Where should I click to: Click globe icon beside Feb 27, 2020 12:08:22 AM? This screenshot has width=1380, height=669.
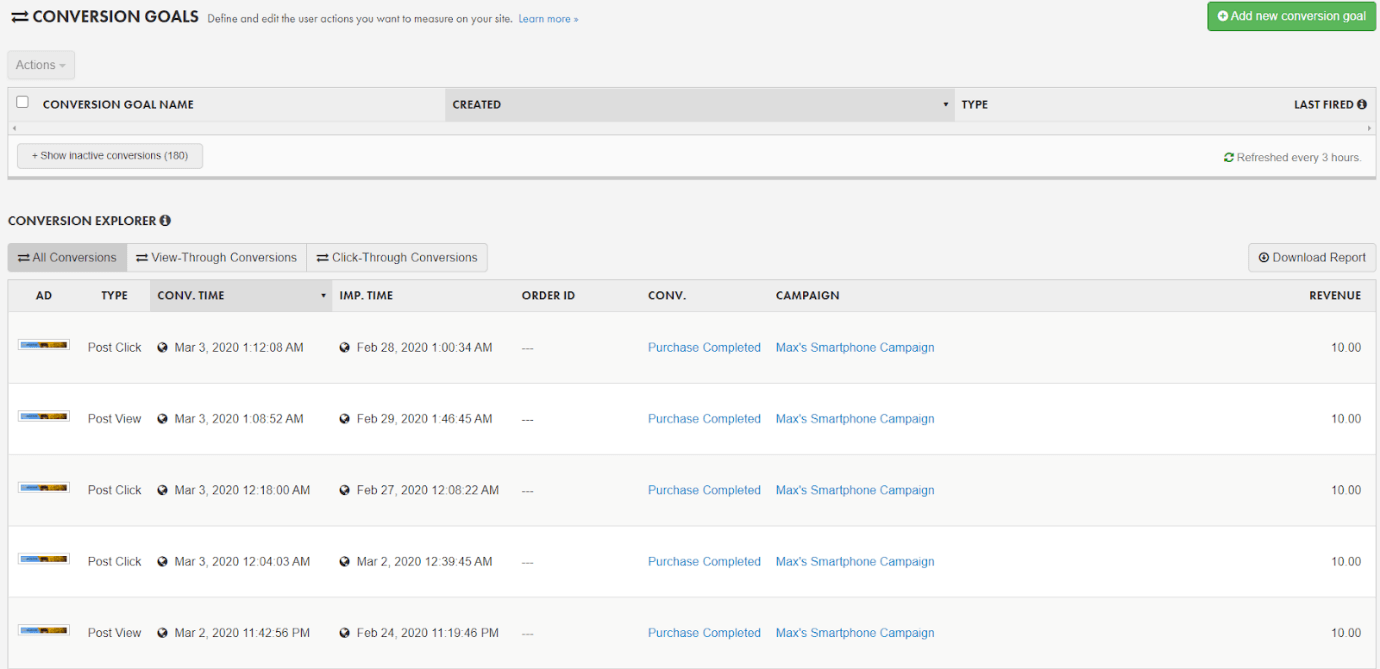pos(345,490)
